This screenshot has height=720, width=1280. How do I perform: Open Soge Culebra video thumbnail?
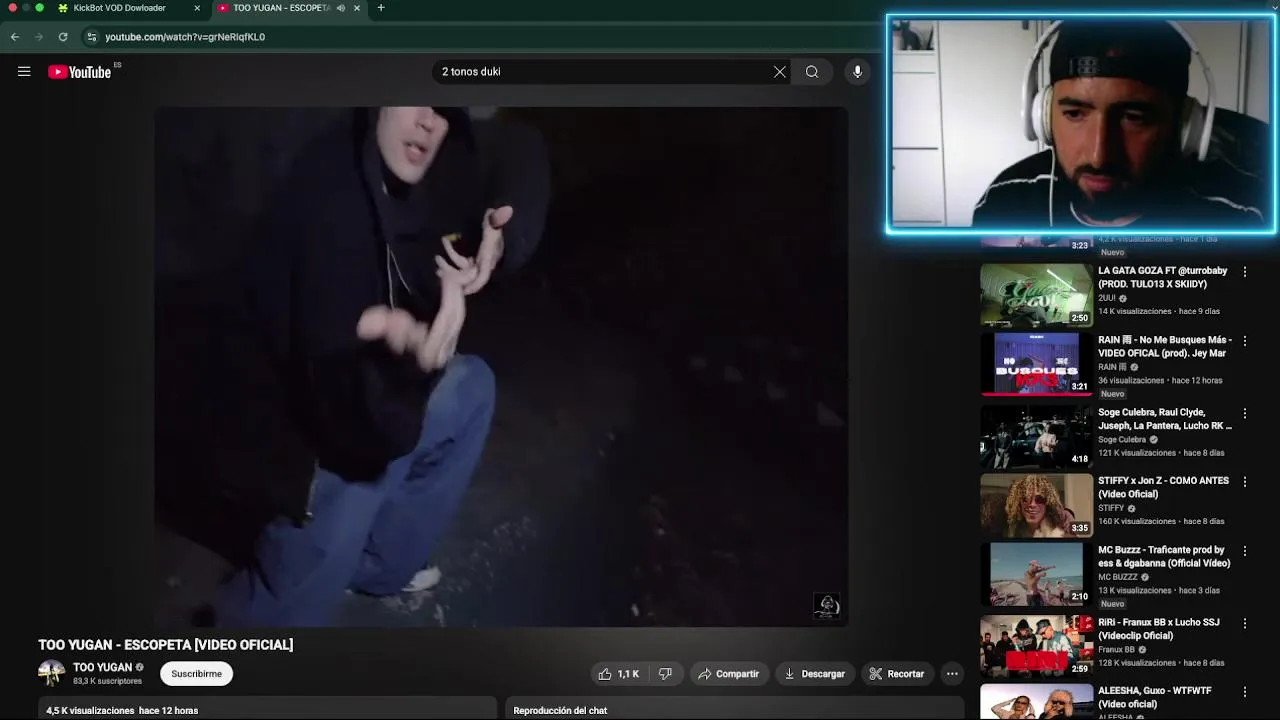click(1036, 436)
